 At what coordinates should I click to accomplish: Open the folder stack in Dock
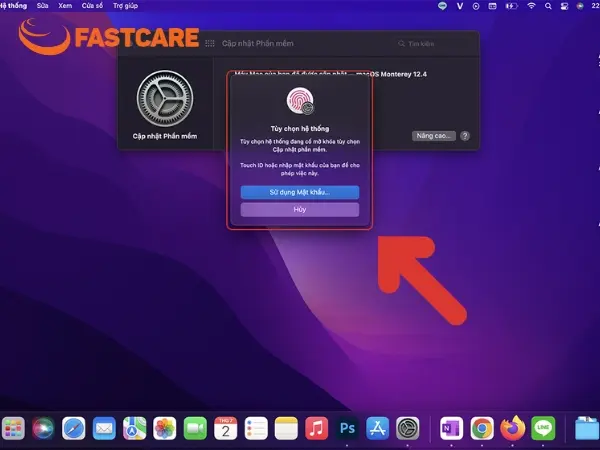(x=587, y=428)
